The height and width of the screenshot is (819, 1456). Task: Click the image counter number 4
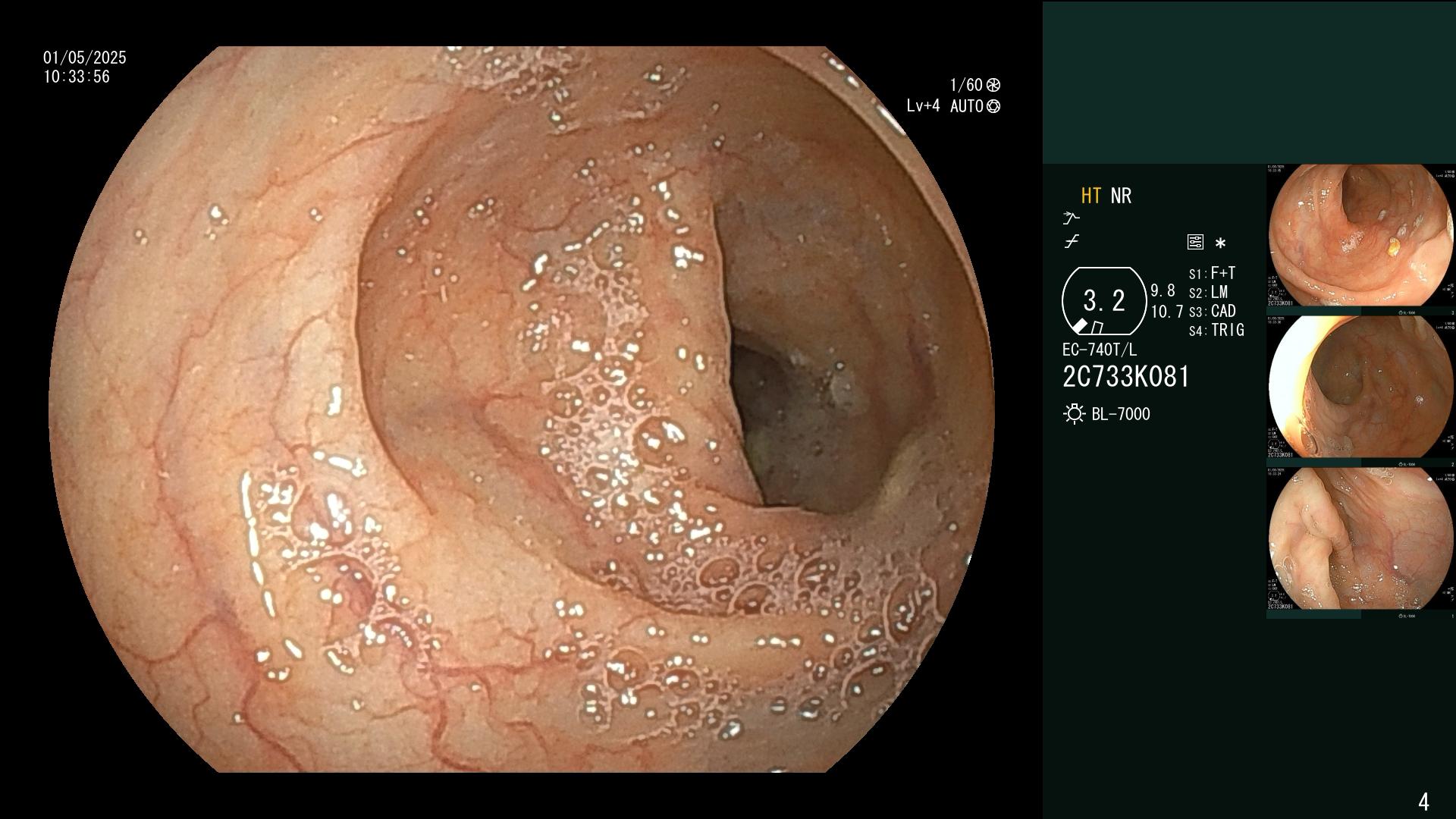(1423, 802)
